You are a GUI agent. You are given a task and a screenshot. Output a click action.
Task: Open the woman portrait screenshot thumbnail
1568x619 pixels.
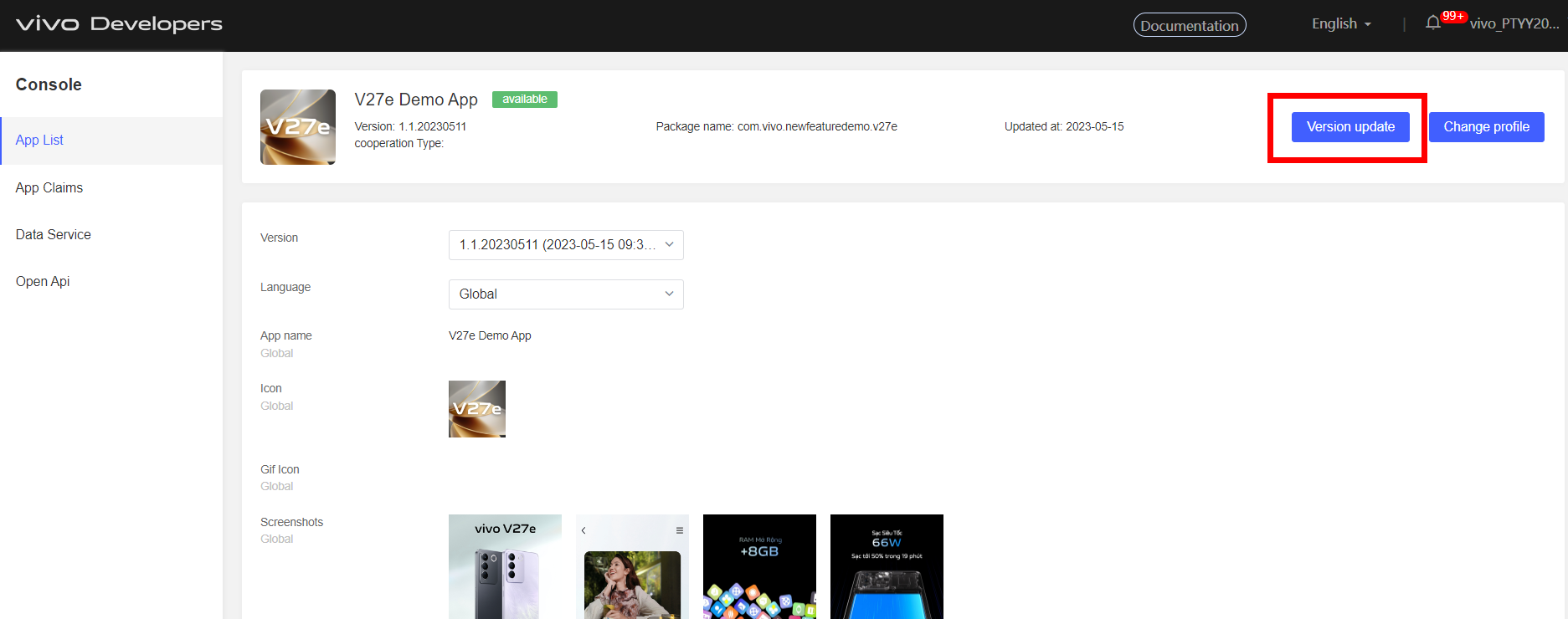[632, 566]
